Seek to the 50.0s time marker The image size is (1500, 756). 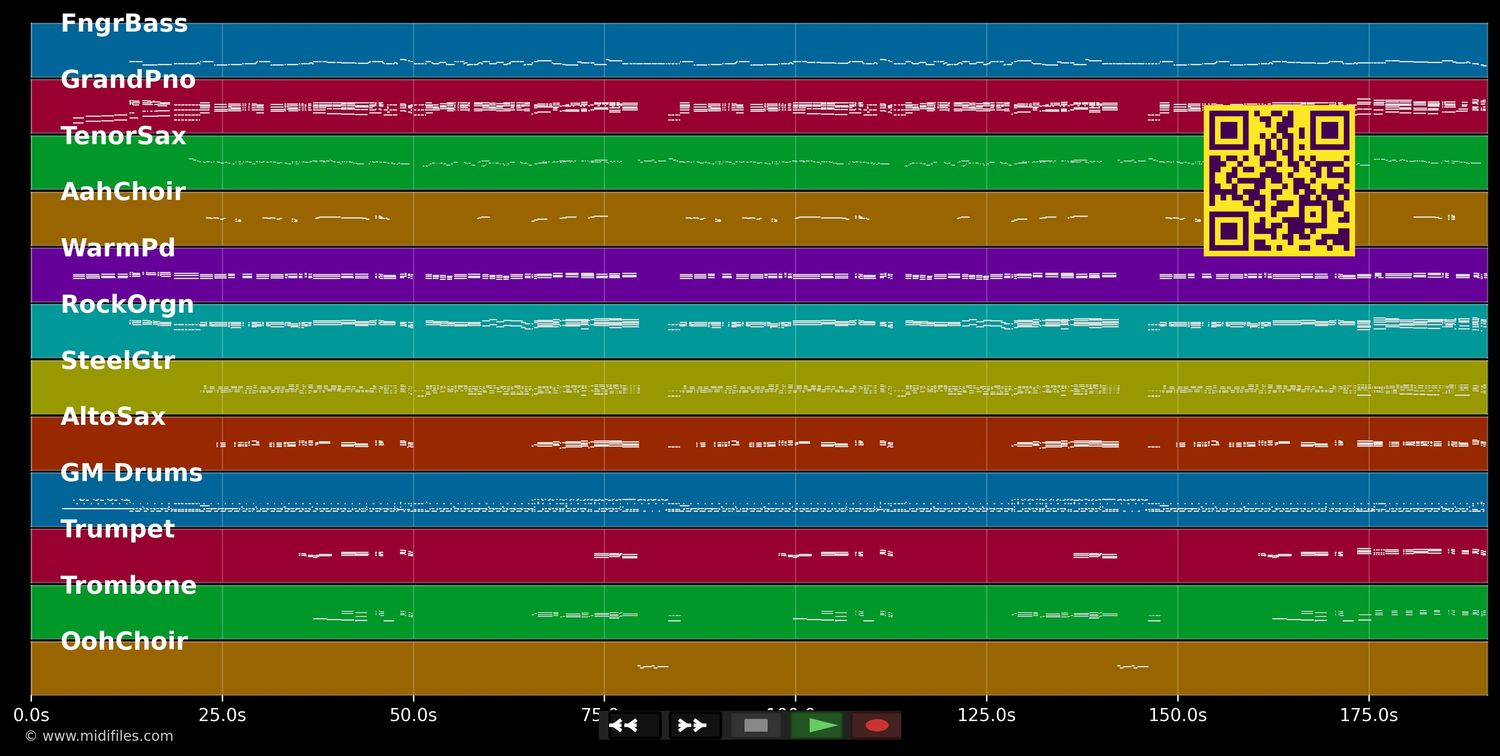click(x=413, y=715)
